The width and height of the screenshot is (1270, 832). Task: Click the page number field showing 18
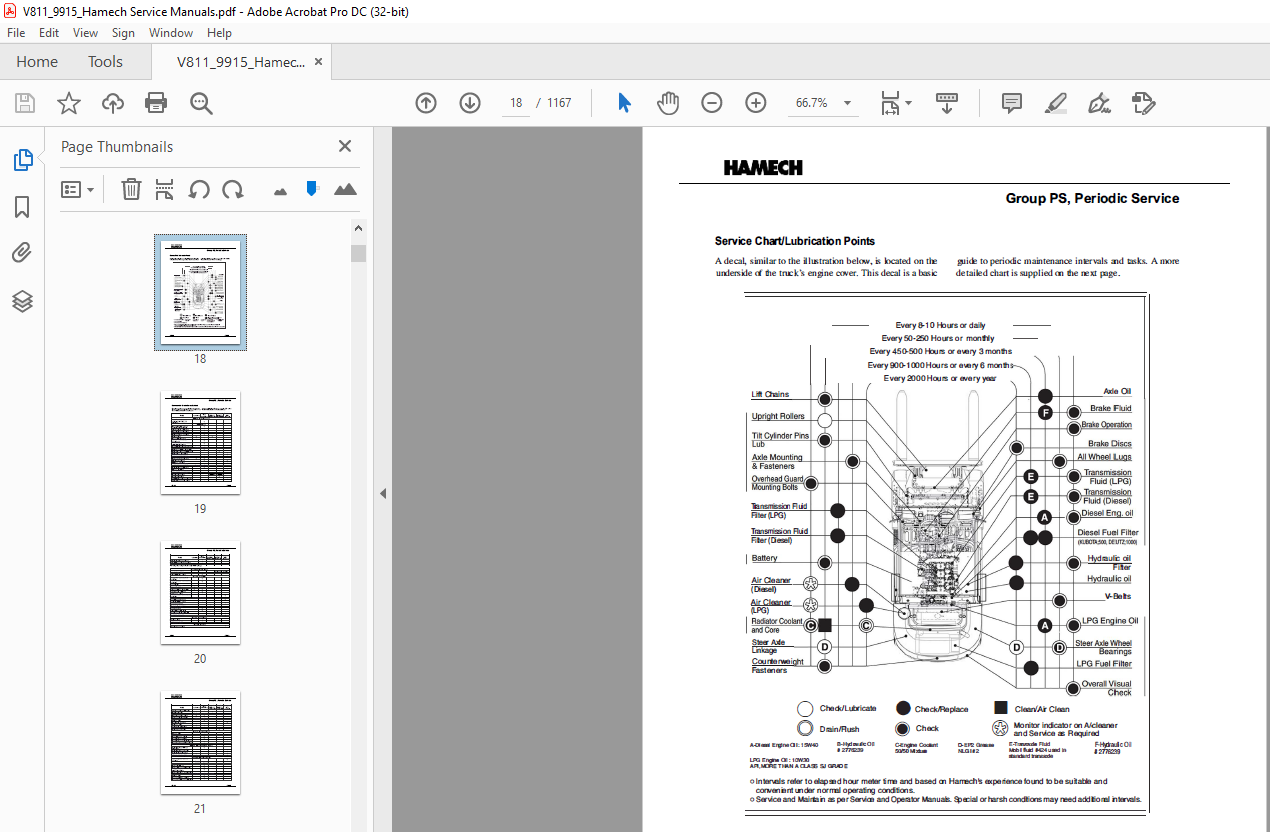click(516, 103)
